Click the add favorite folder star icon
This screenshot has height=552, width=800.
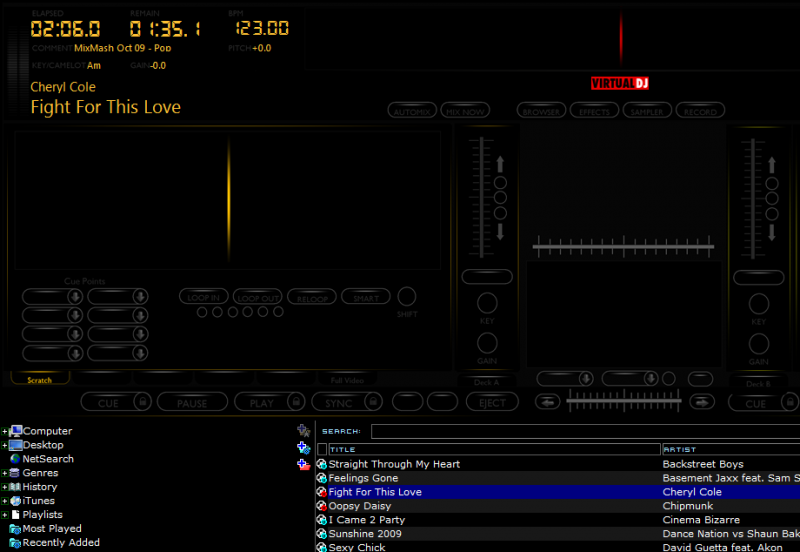304,431
